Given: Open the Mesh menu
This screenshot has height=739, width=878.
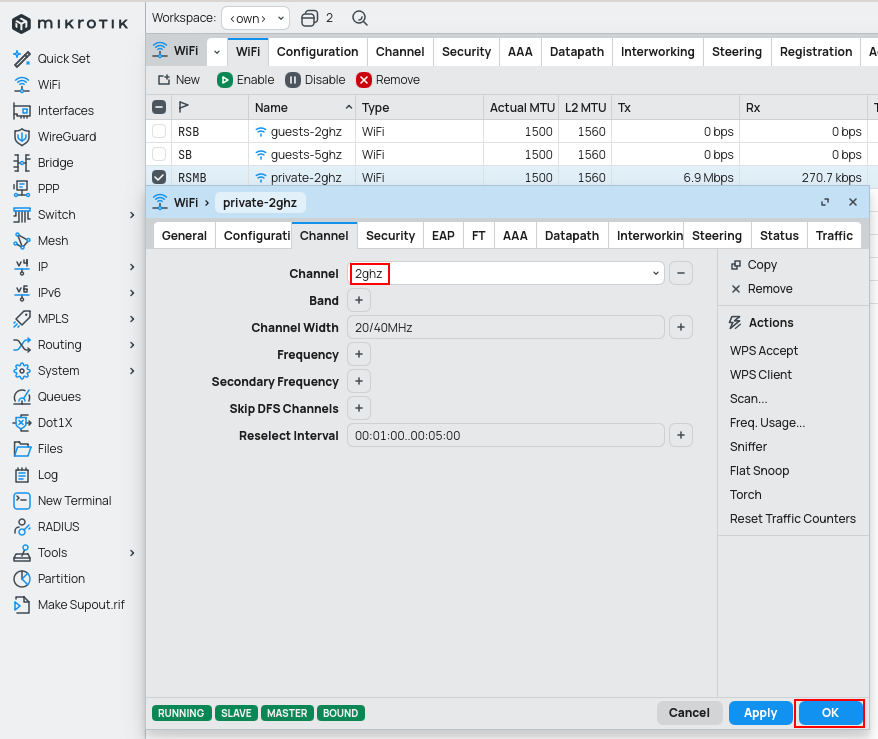Looking at the screenshot, I should [x=40, y=241].
